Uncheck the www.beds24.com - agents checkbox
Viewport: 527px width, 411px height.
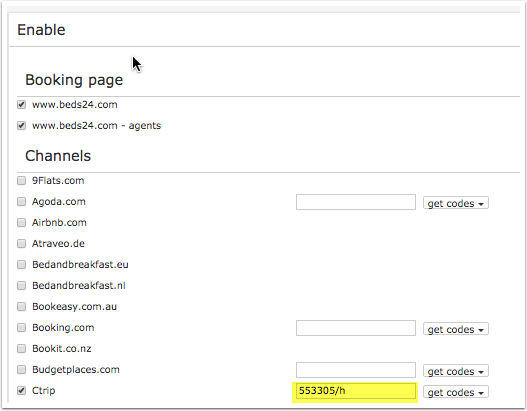22,126
